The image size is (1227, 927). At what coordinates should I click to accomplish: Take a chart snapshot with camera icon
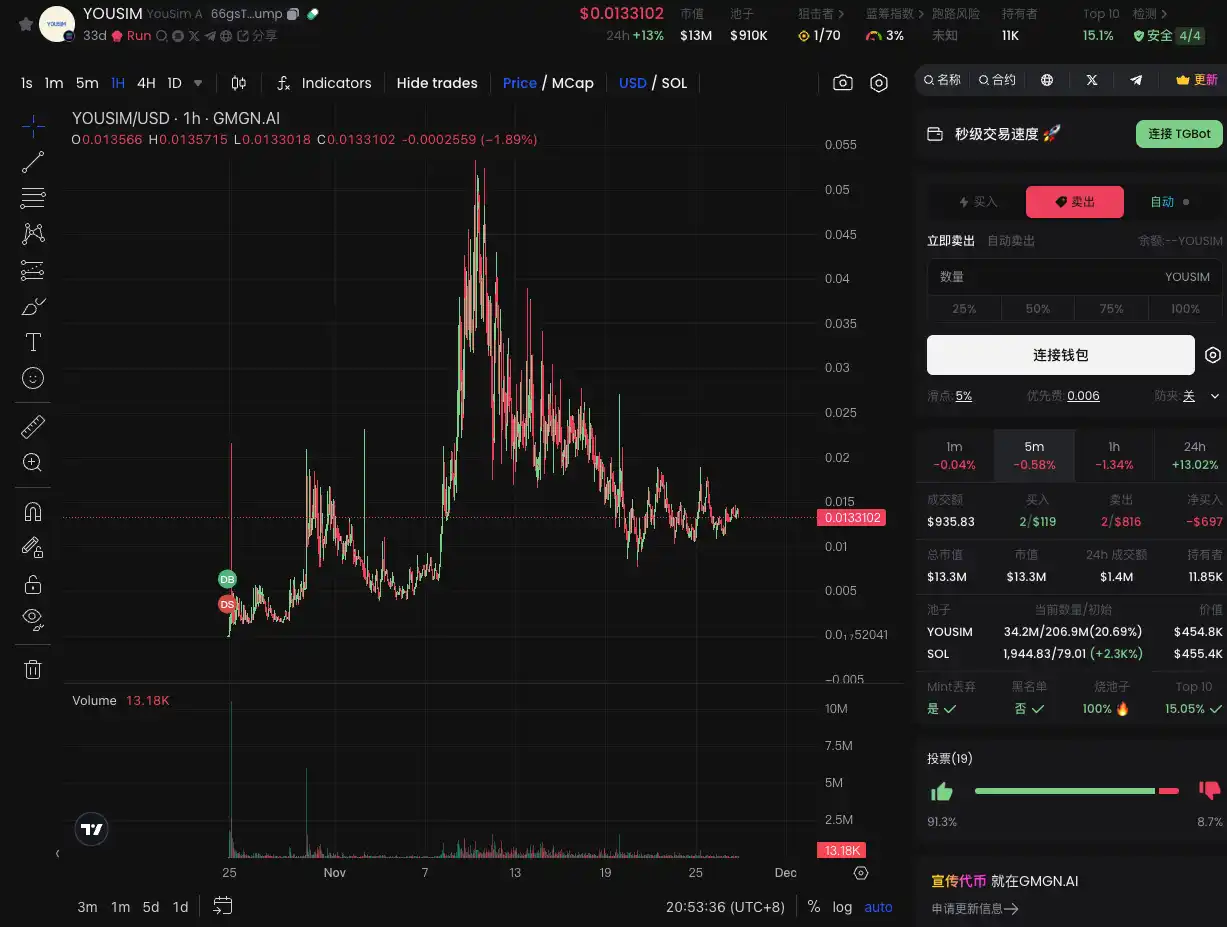pos(843,83)
